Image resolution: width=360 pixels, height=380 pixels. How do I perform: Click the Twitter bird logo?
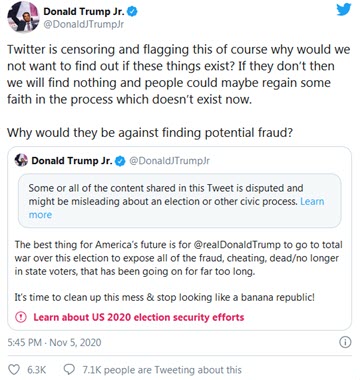343,9
